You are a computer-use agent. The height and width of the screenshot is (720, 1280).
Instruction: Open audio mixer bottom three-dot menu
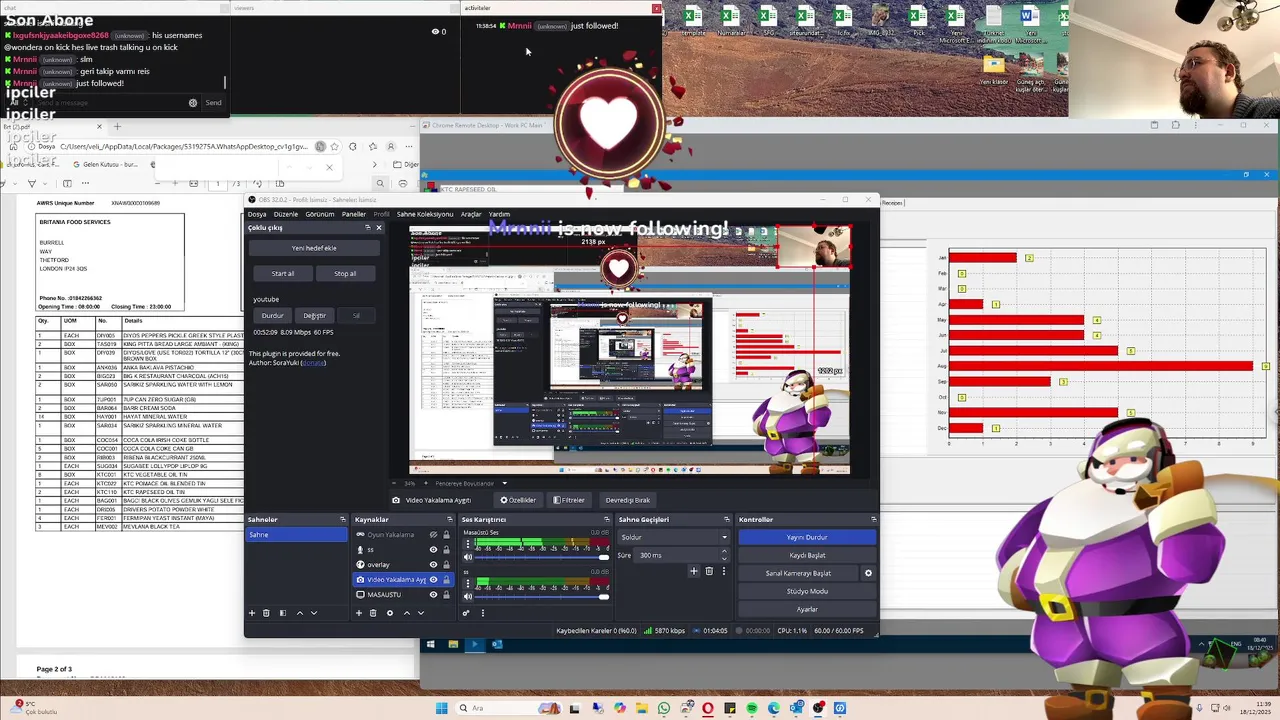coord(482,613)
